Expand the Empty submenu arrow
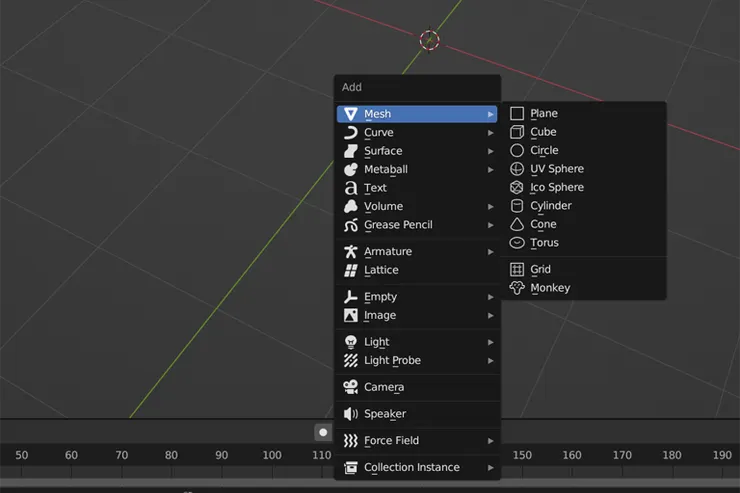740x493 pixels. pyautogui.click(x=491, y=297)
